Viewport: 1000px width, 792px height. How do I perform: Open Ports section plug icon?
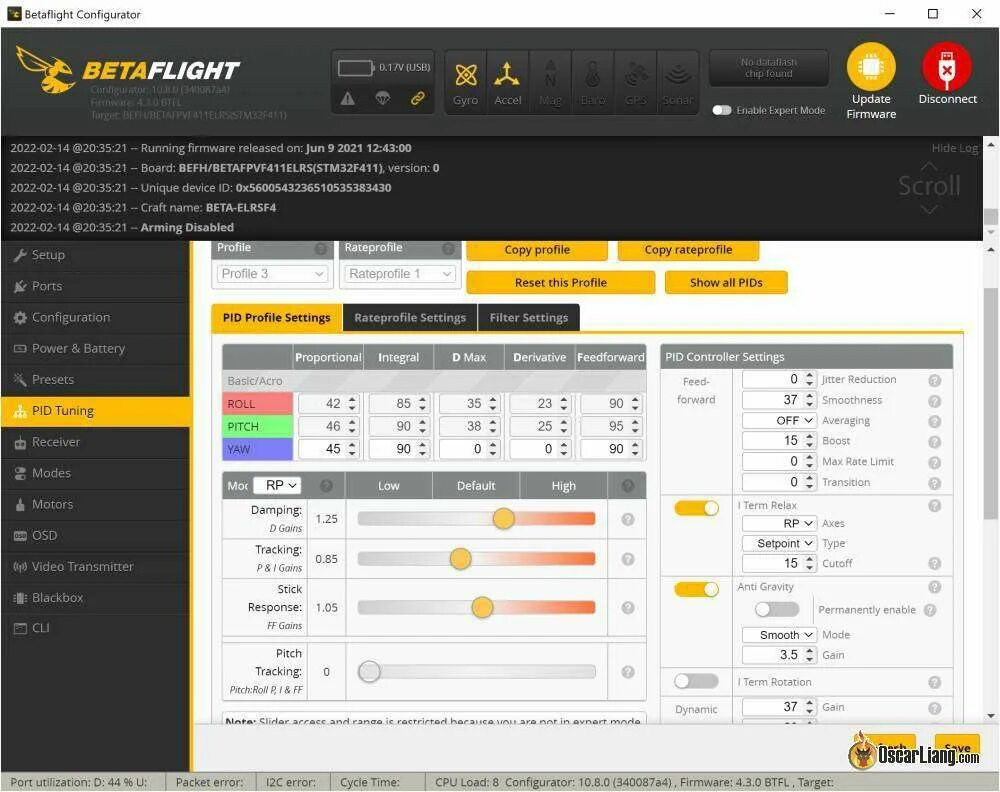(x=20, y=286)
